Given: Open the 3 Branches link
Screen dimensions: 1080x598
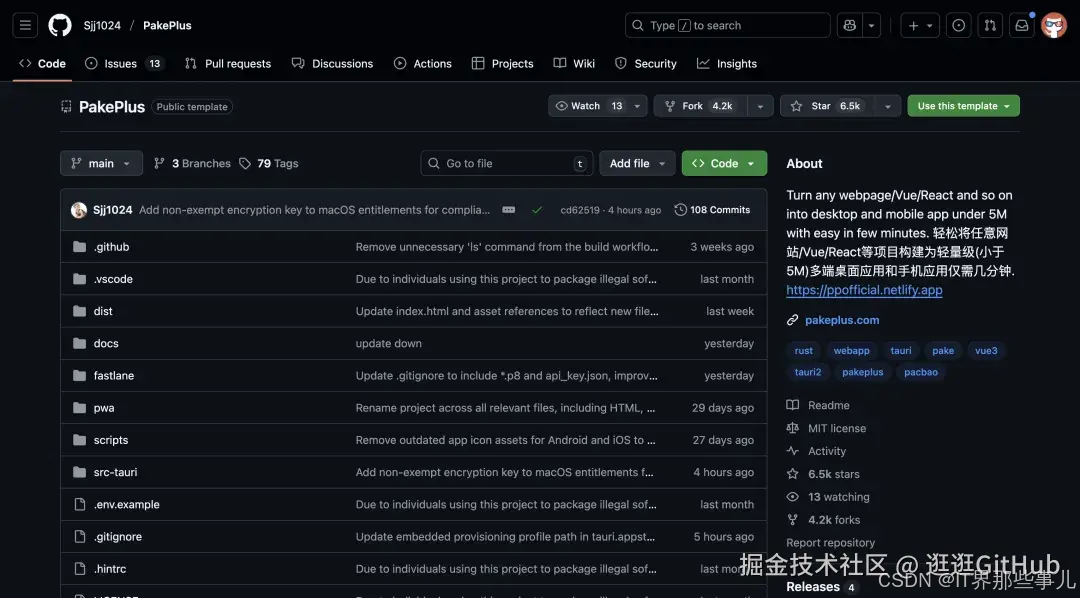Looking at the screenshot, I should point(192,163).
